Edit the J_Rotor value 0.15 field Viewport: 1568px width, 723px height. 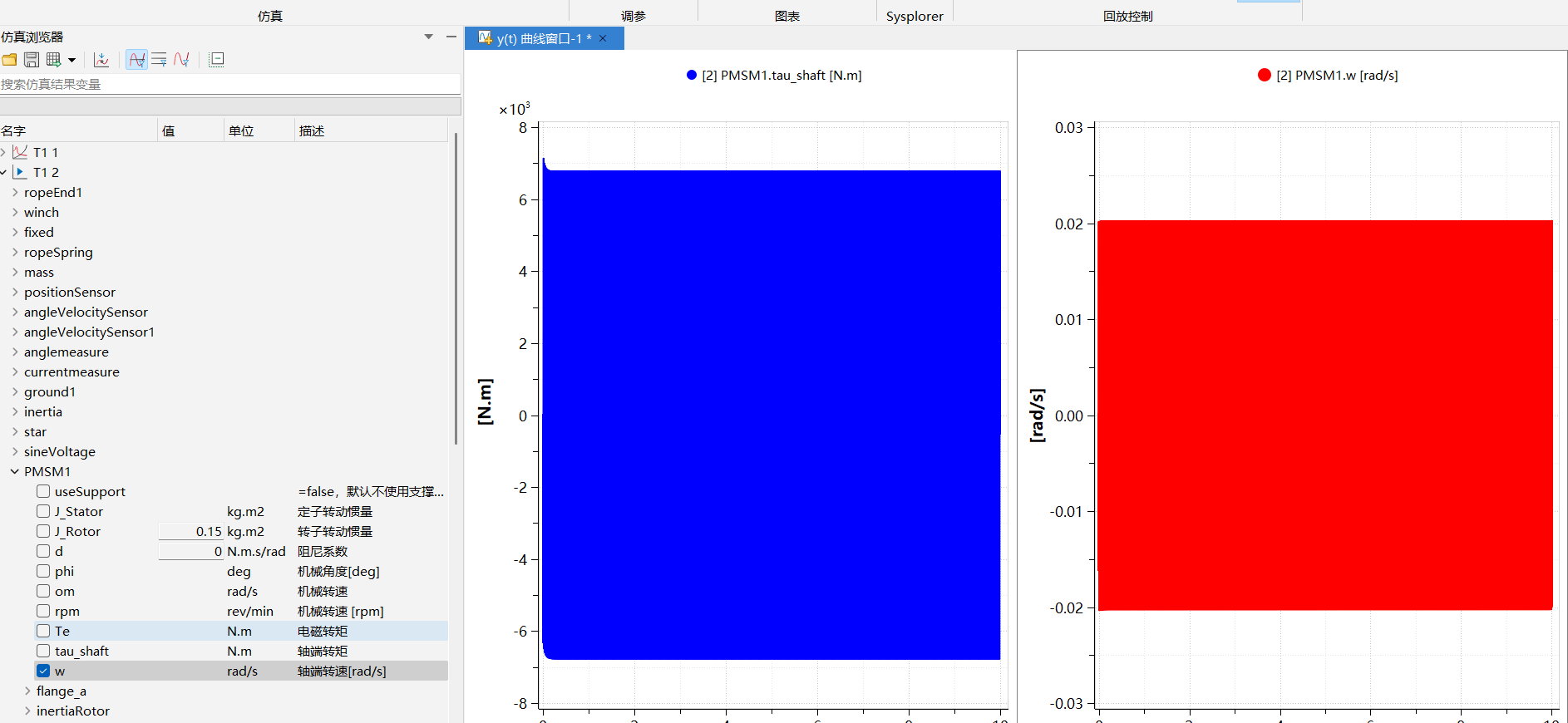point(191,531)
